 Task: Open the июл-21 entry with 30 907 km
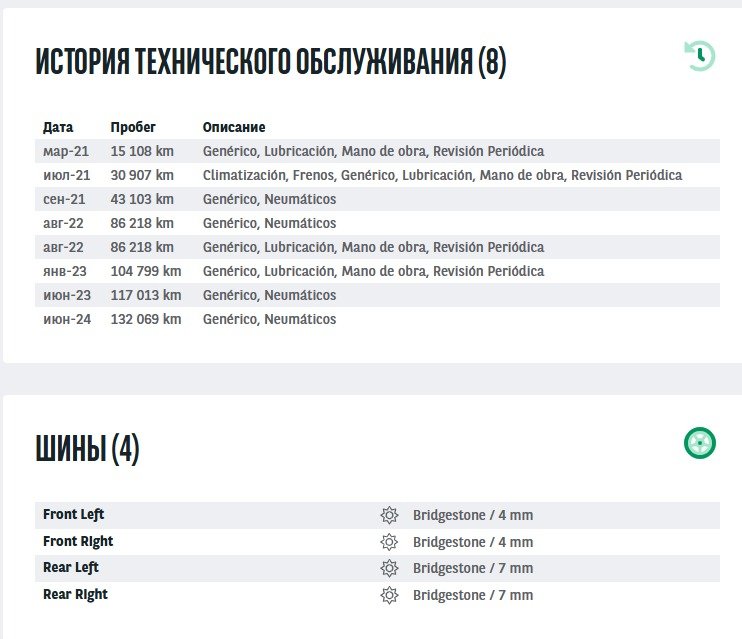point(377,175)
